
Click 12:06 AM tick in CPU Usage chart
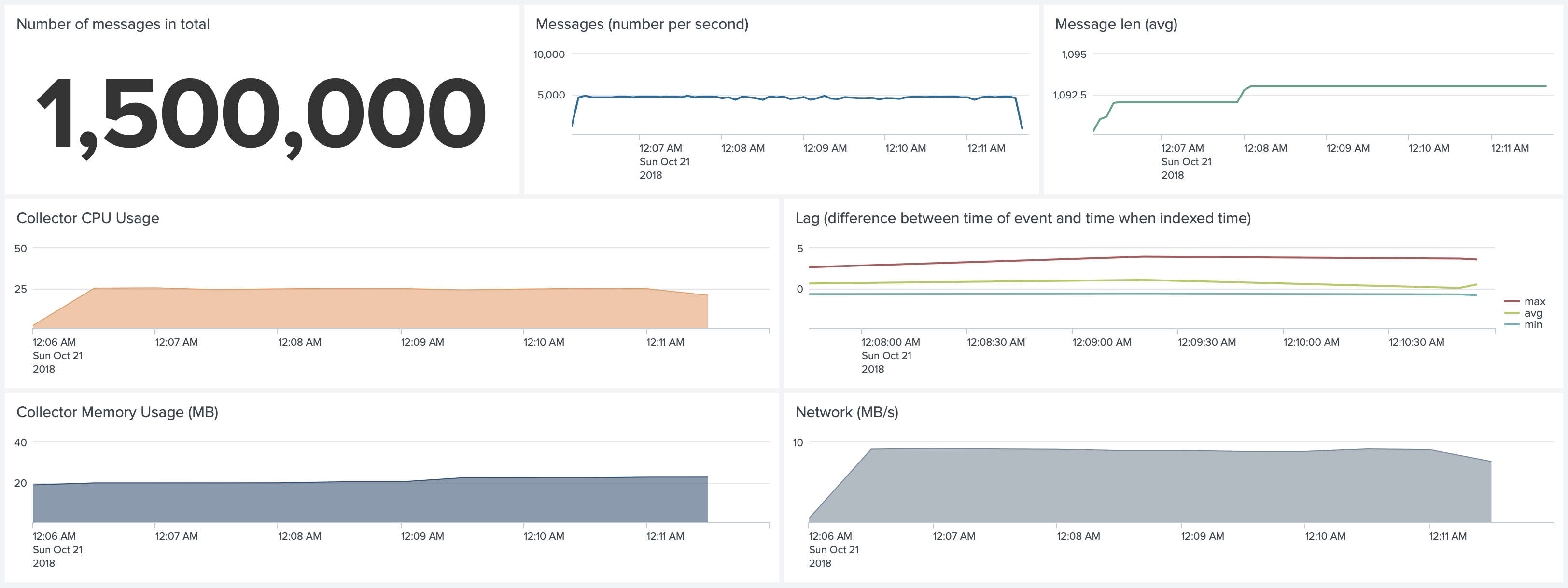click(54, 342)
